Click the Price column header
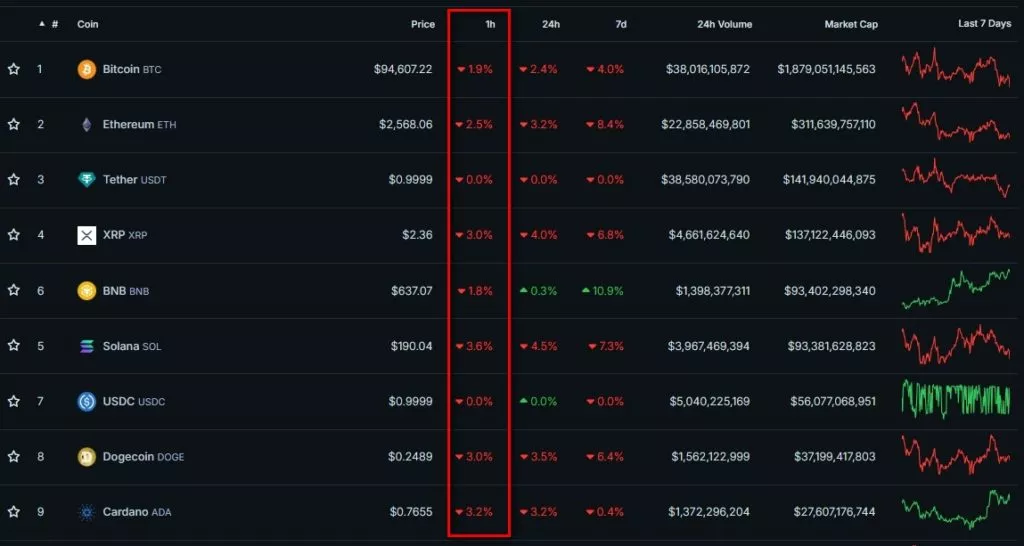 pos(422,24)
